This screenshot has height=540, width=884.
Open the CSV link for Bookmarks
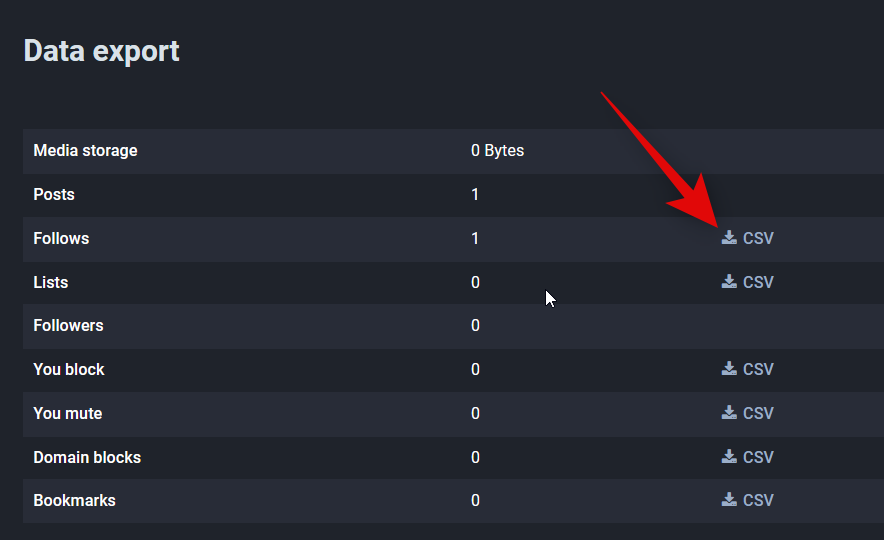click(x=748, y=500)
